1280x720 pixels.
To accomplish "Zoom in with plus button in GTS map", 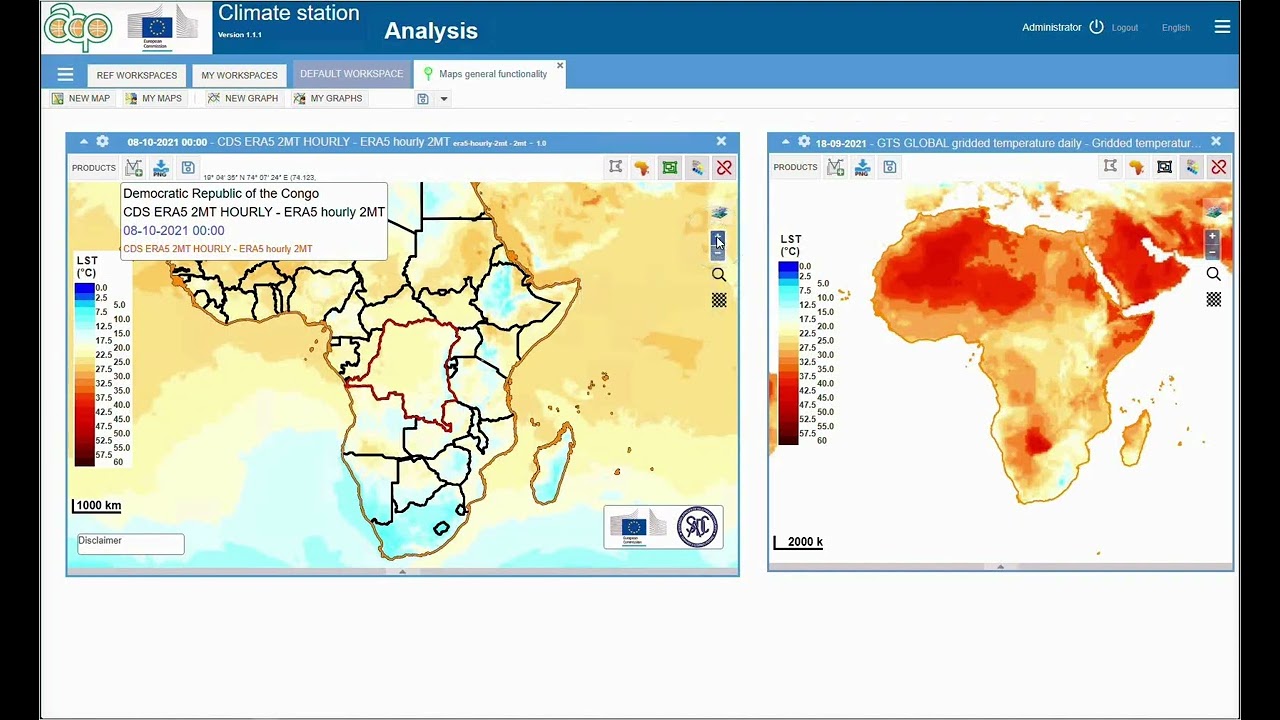I will [1212, 237].
